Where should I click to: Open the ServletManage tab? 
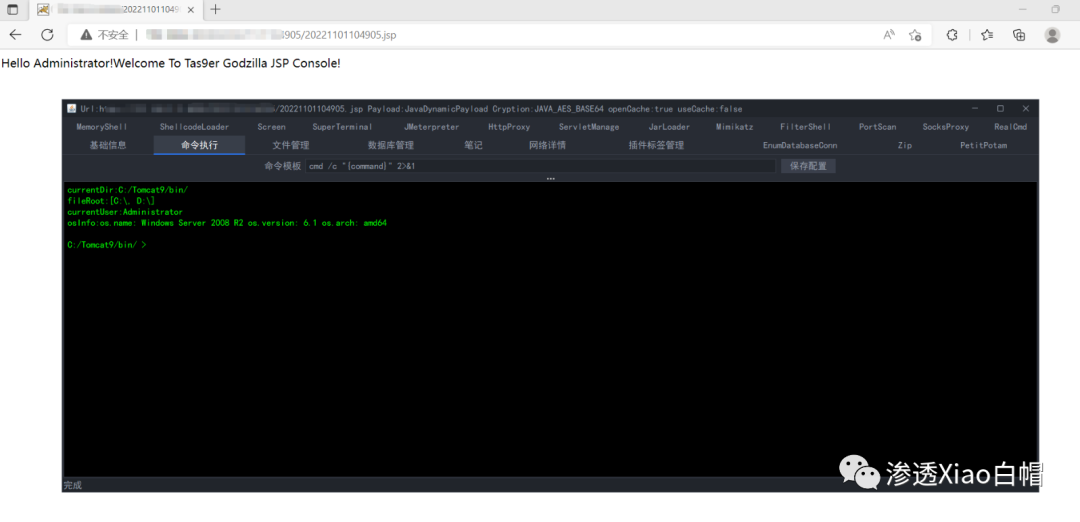pos(589,127)
